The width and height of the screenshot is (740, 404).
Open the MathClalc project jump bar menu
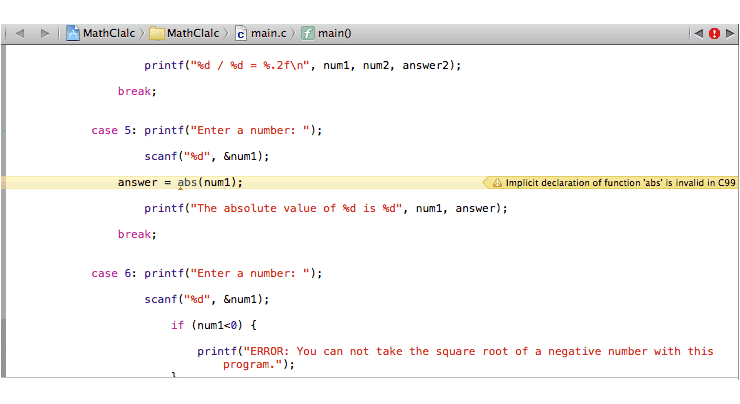point(108,33)
